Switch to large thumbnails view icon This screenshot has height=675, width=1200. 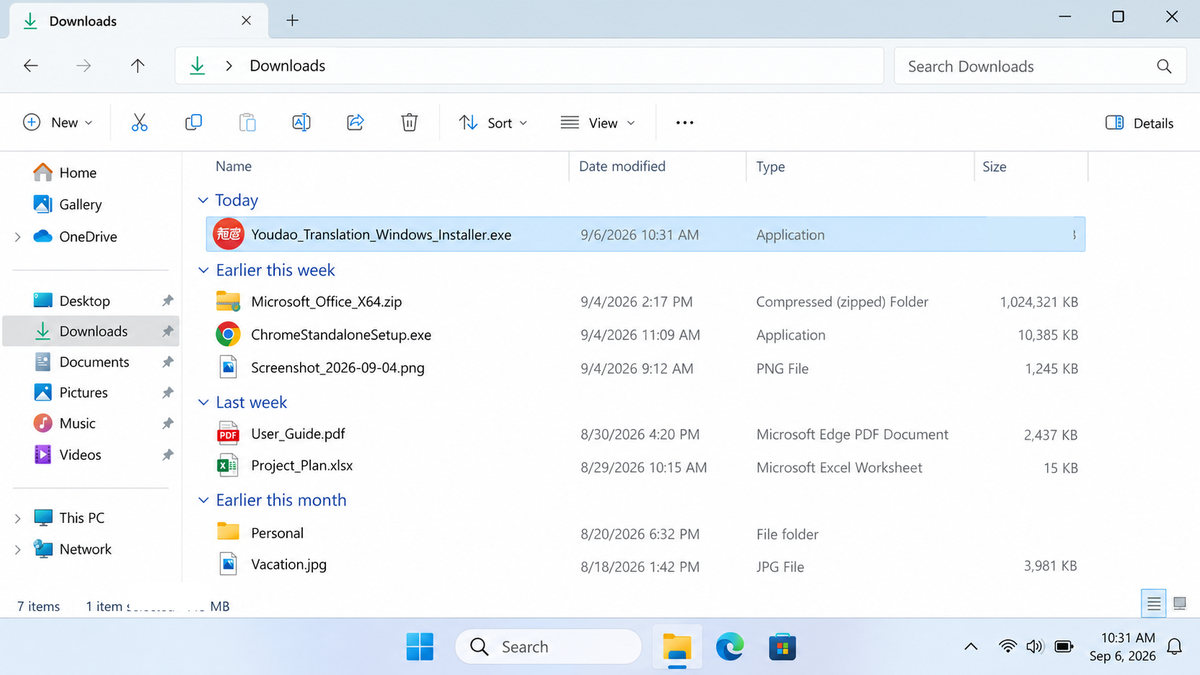[x=1180, y=603]
